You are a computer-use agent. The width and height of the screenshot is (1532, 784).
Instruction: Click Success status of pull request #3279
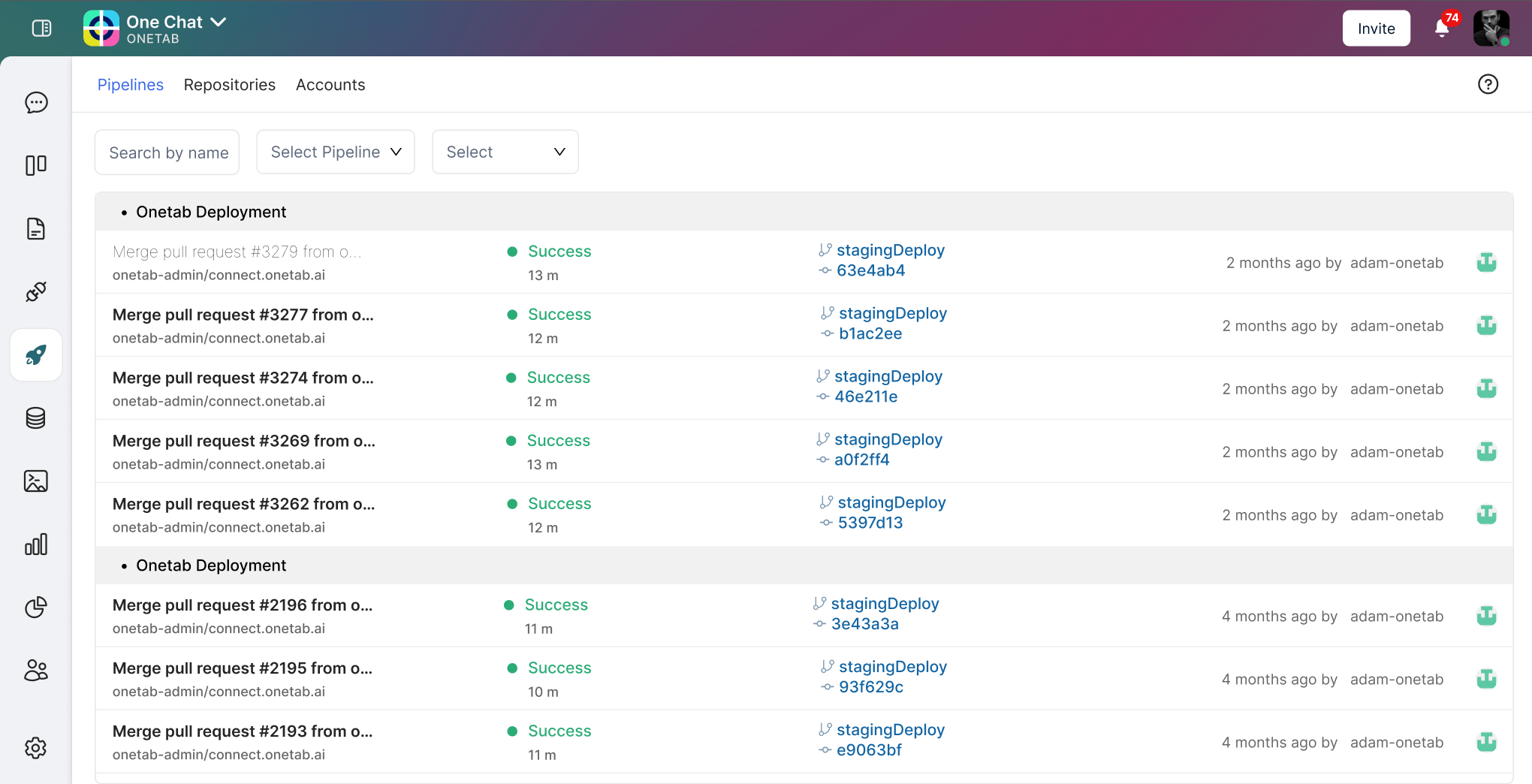point(559,252)
